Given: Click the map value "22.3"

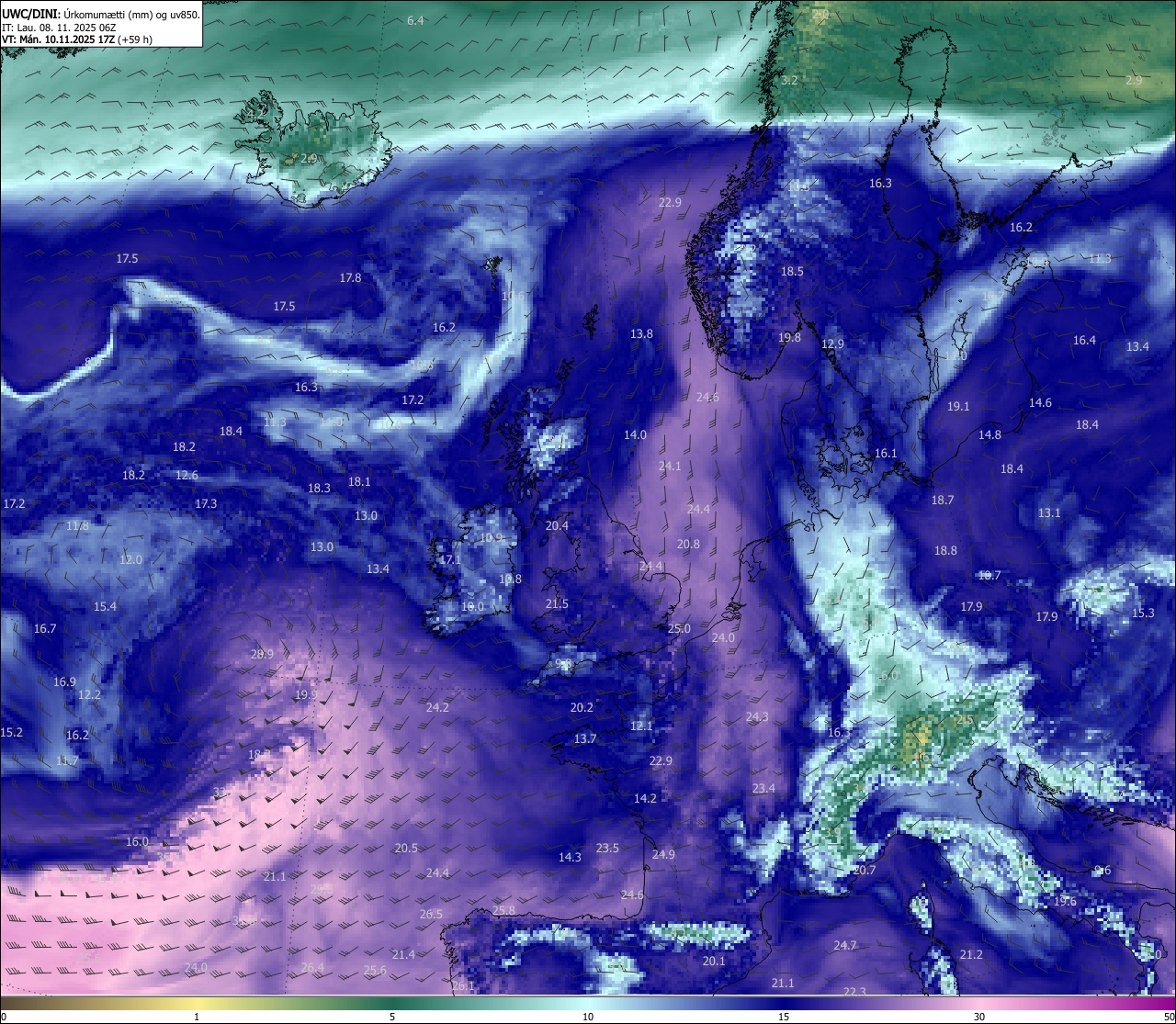Looking at the screenshot, I should click(x=854, y=991).
